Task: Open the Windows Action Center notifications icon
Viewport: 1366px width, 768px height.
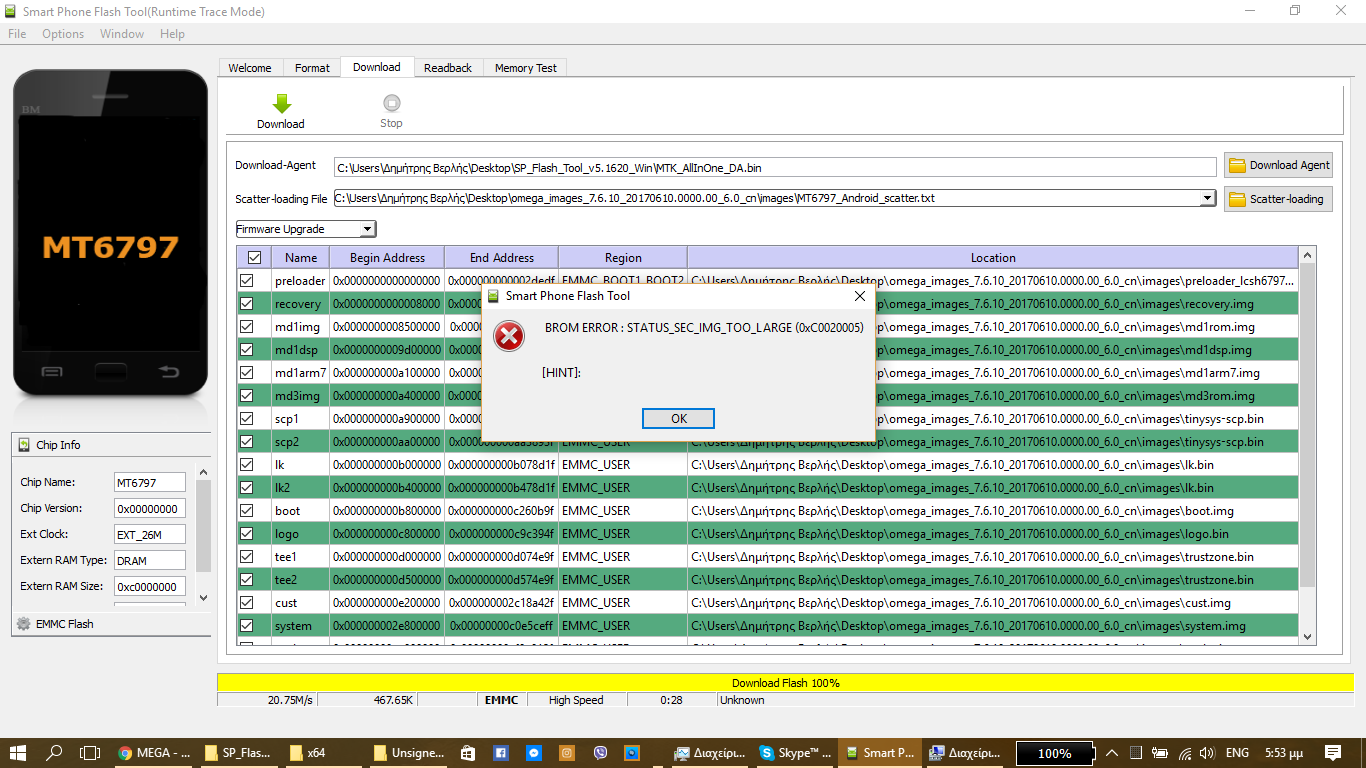Action: pos(1333,753)
